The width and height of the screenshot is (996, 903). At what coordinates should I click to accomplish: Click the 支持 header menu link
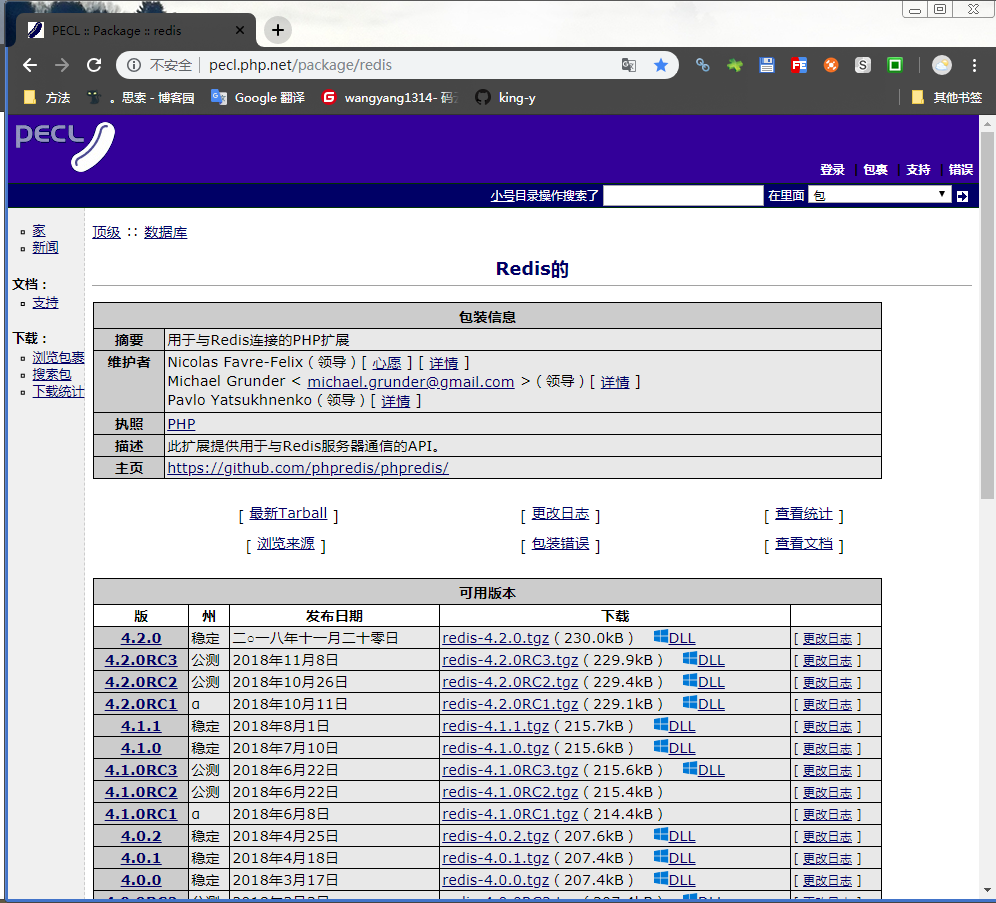(x=918, y=170)
